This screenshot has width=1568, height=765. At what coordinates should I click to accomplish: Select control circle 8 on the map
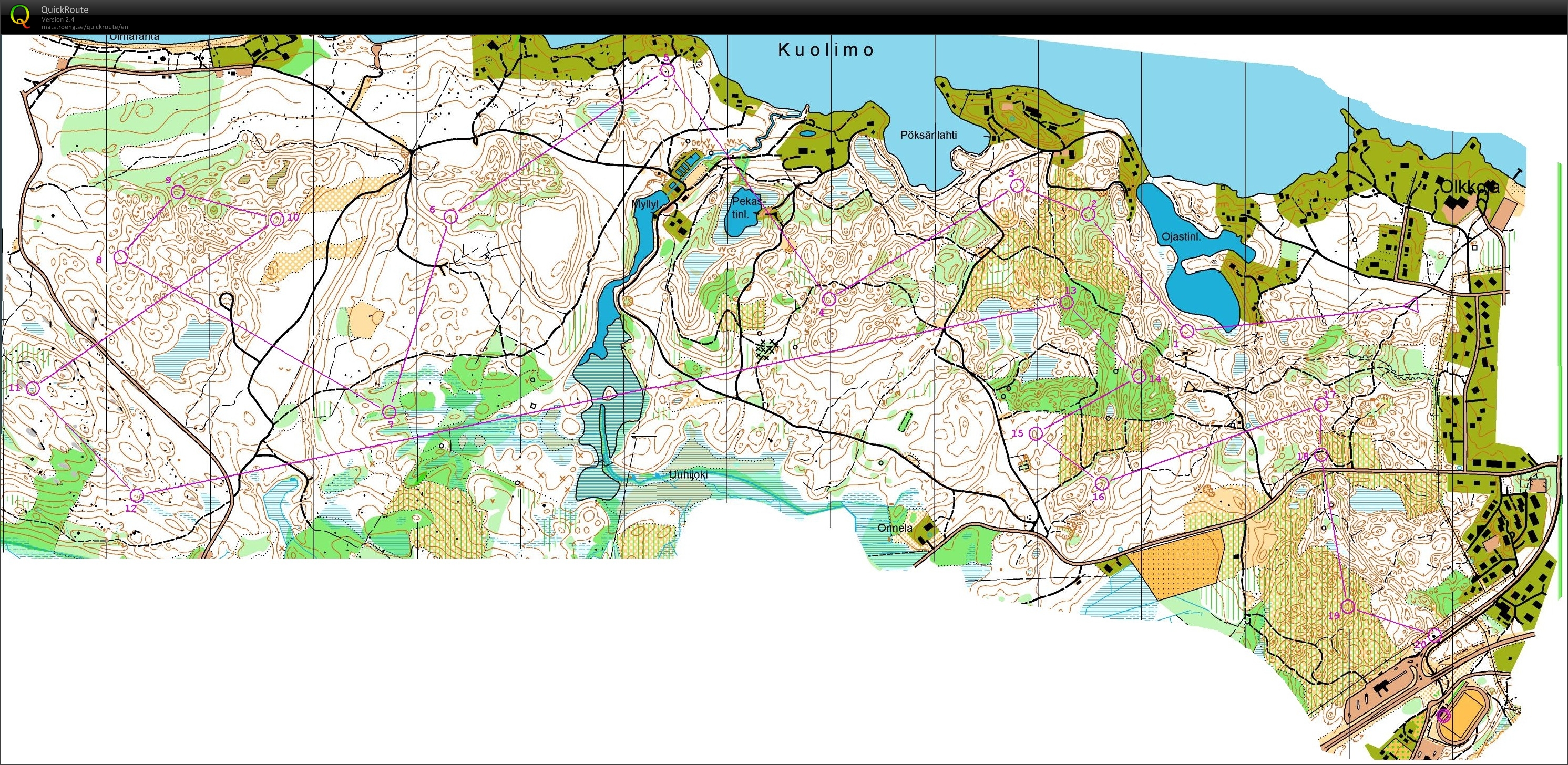coord(121,256)
